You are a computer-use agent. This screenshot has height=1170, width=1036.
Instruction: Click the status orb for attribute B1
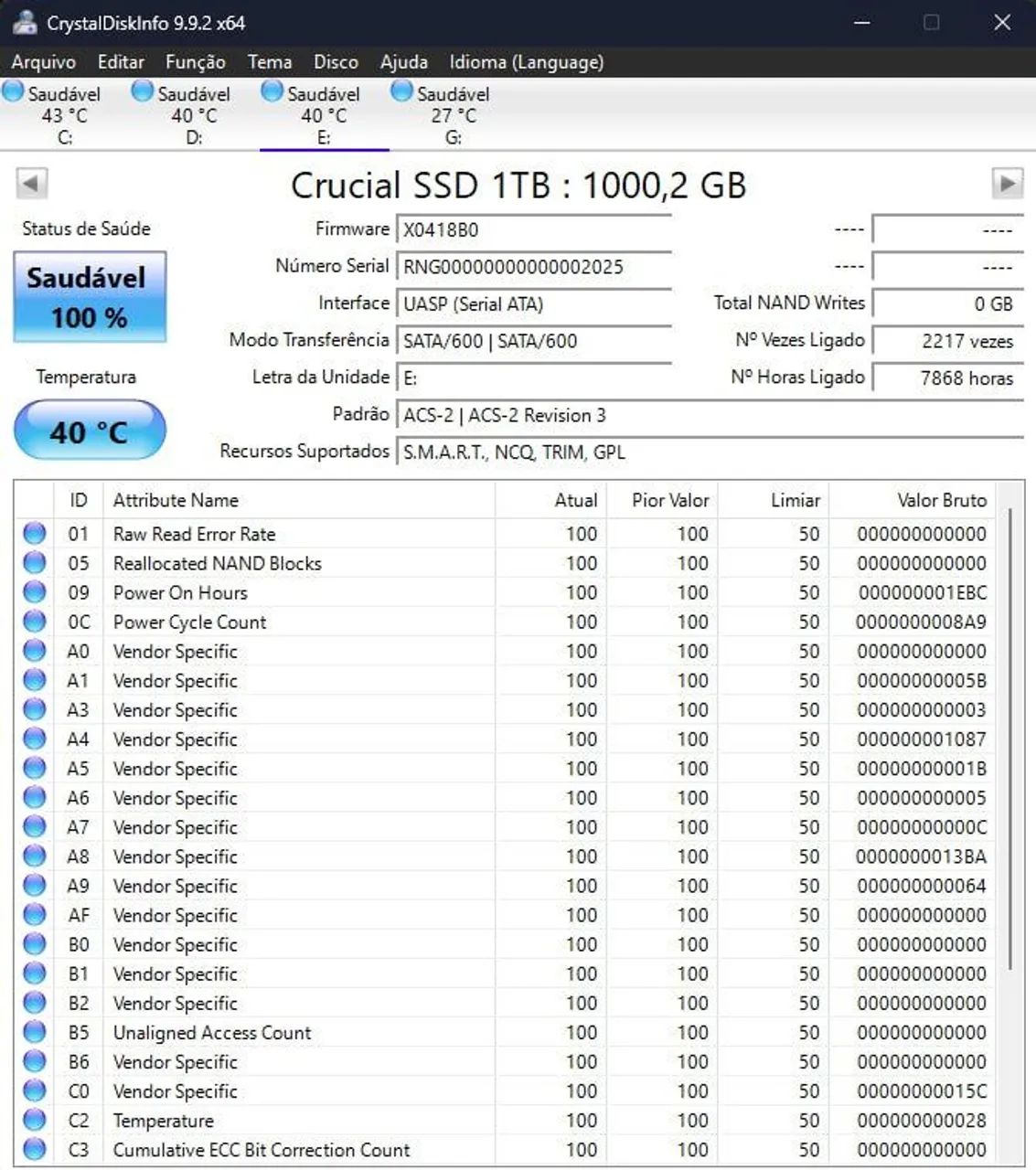pyautogui.click(x=35, y=973)
